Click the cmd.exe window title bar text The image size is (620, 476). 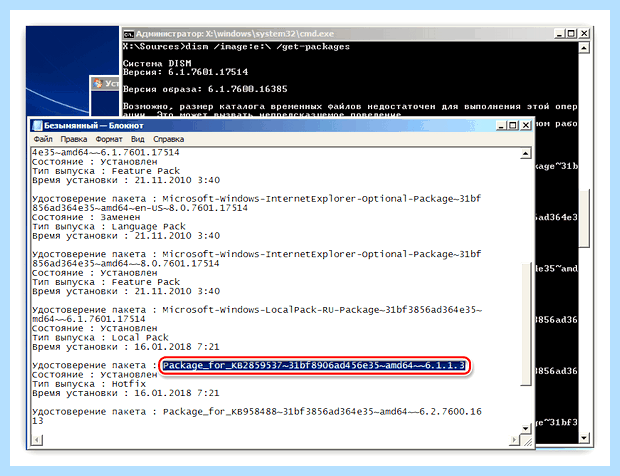click(235, 34)
